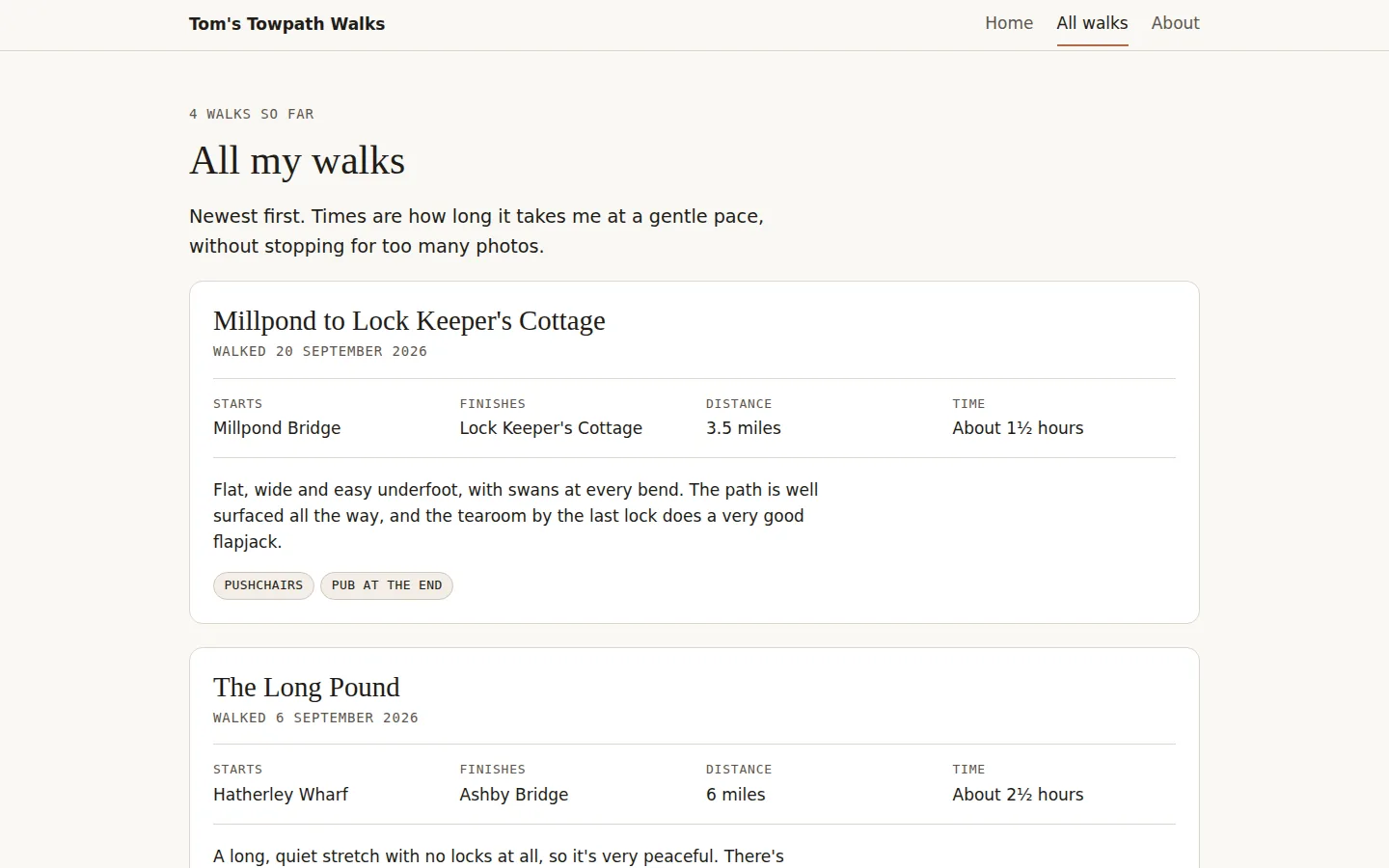The height and width of the screenshot is (868, 1389).
Task: Click the 'Hatherley Wharf' start value
Action: point(281,795)
